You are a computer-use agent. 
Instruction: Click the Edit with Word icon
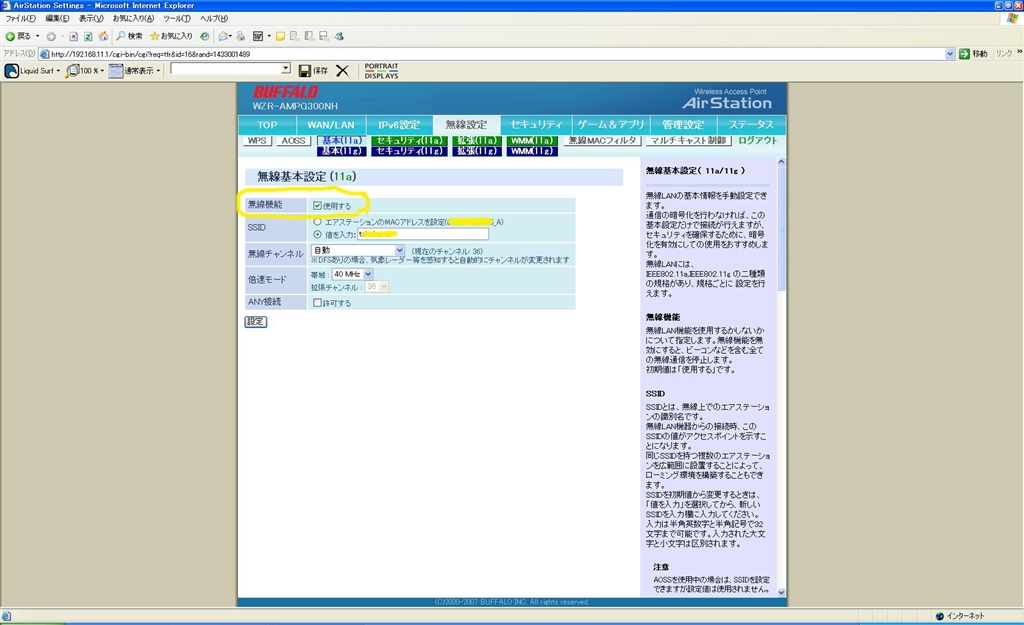[x=258, y=37]
